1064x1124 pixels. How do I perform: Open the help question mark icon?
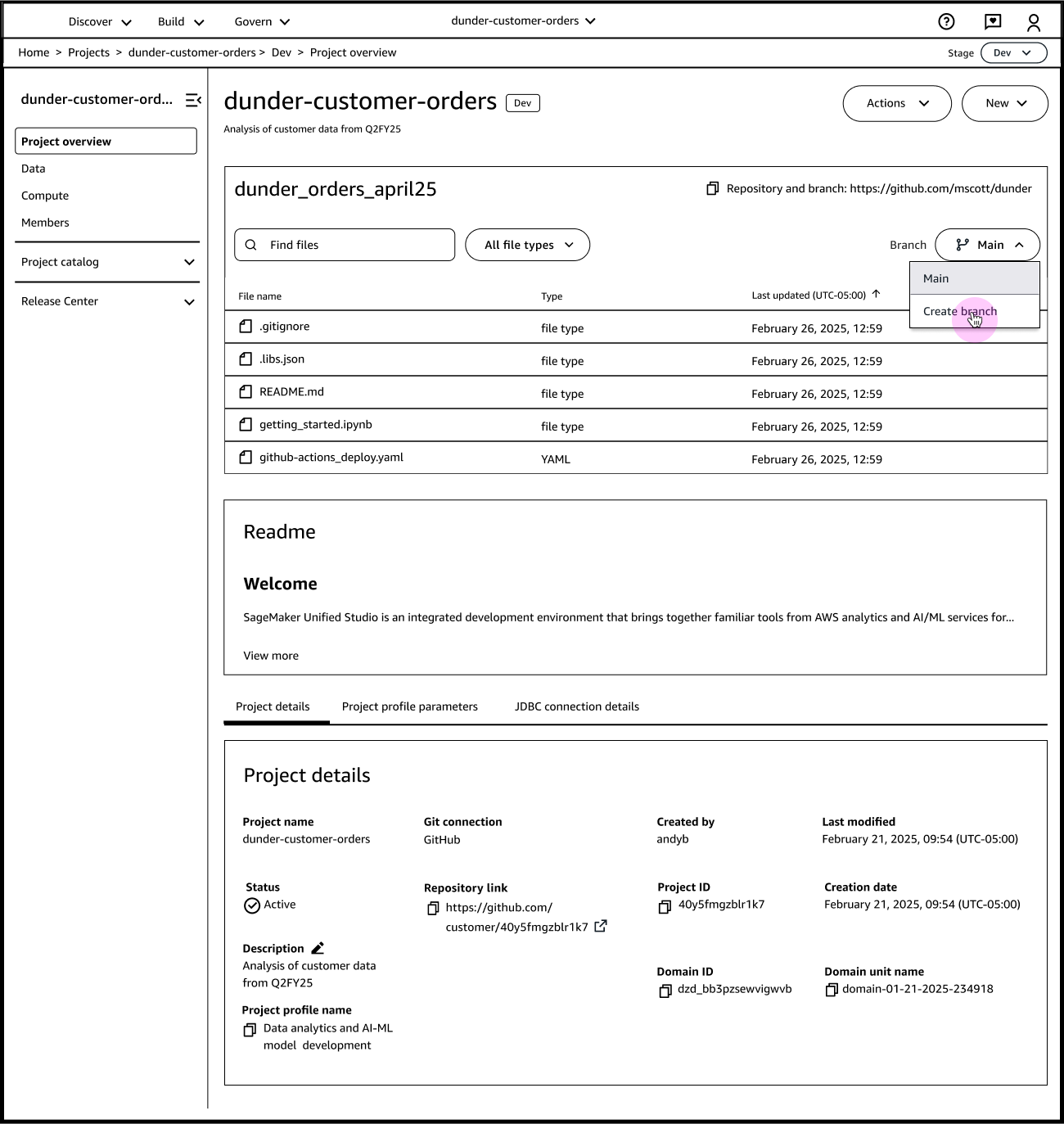point(947,20)
